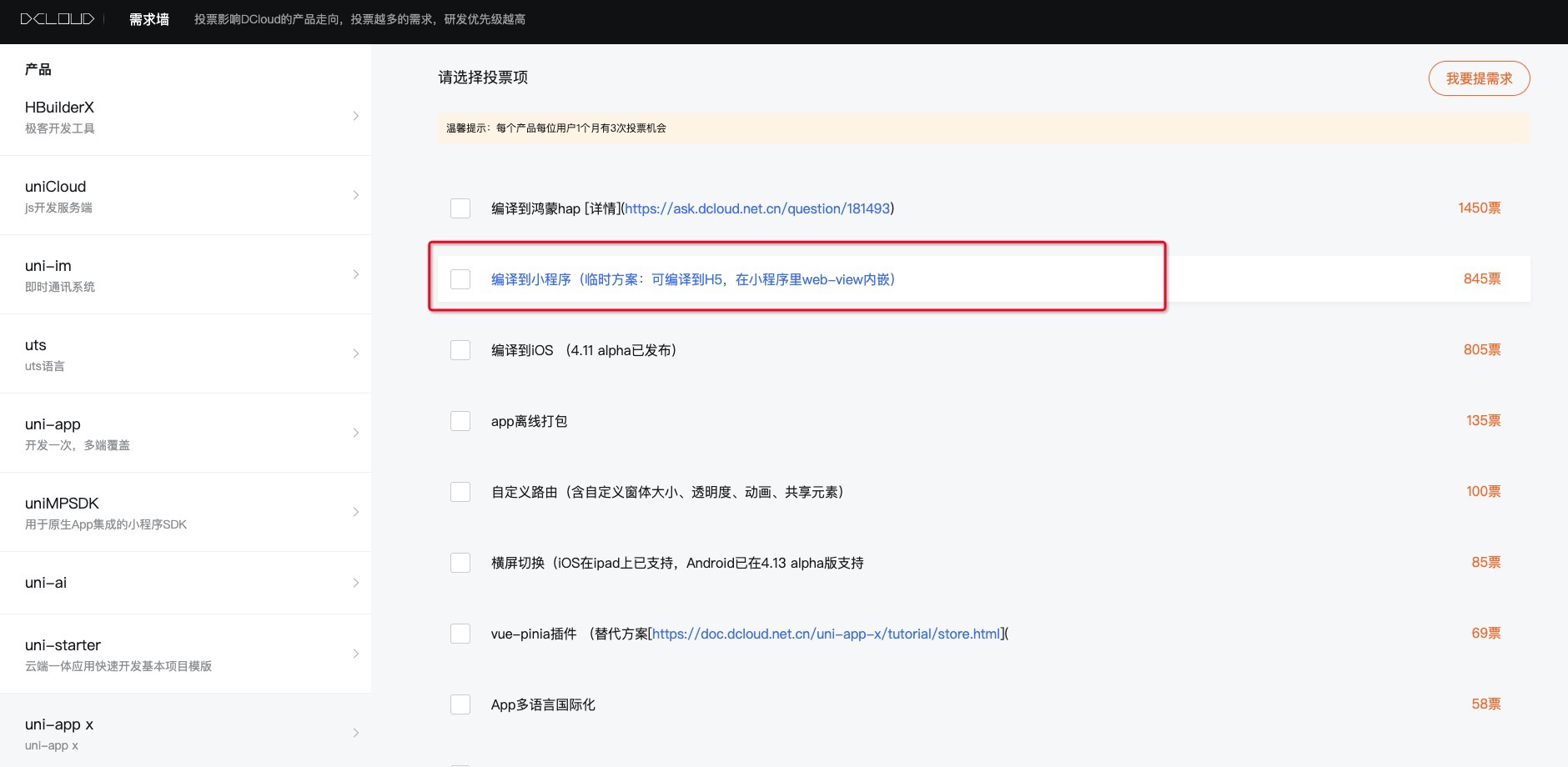
Task: Select uniMPSDK product in sidebar
Action: click(x=185, y=512)
